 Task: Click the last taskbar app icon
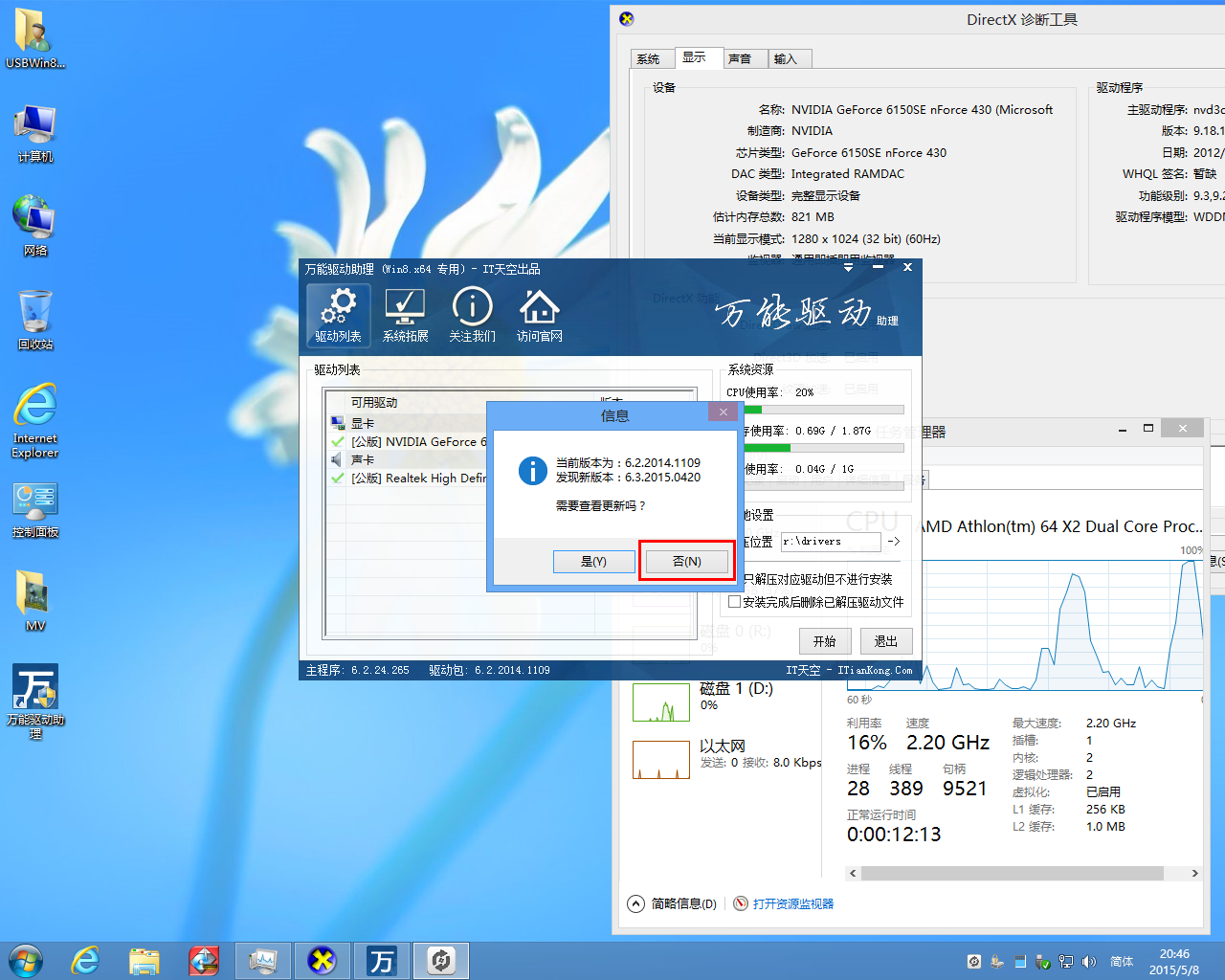coord(441,960)
